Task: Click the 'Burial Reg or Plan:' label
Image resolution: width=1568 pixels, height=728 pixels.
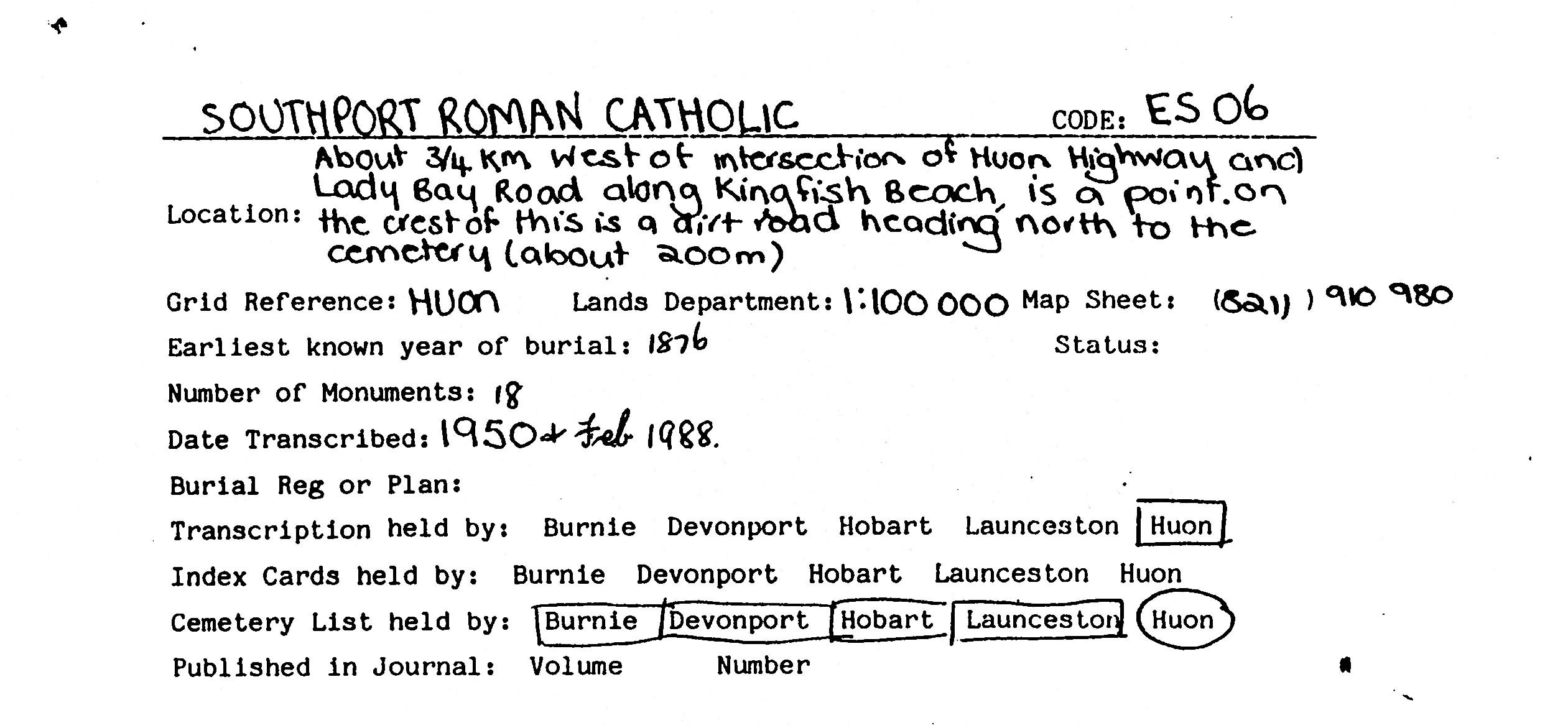Action: (x=316, y=486)
